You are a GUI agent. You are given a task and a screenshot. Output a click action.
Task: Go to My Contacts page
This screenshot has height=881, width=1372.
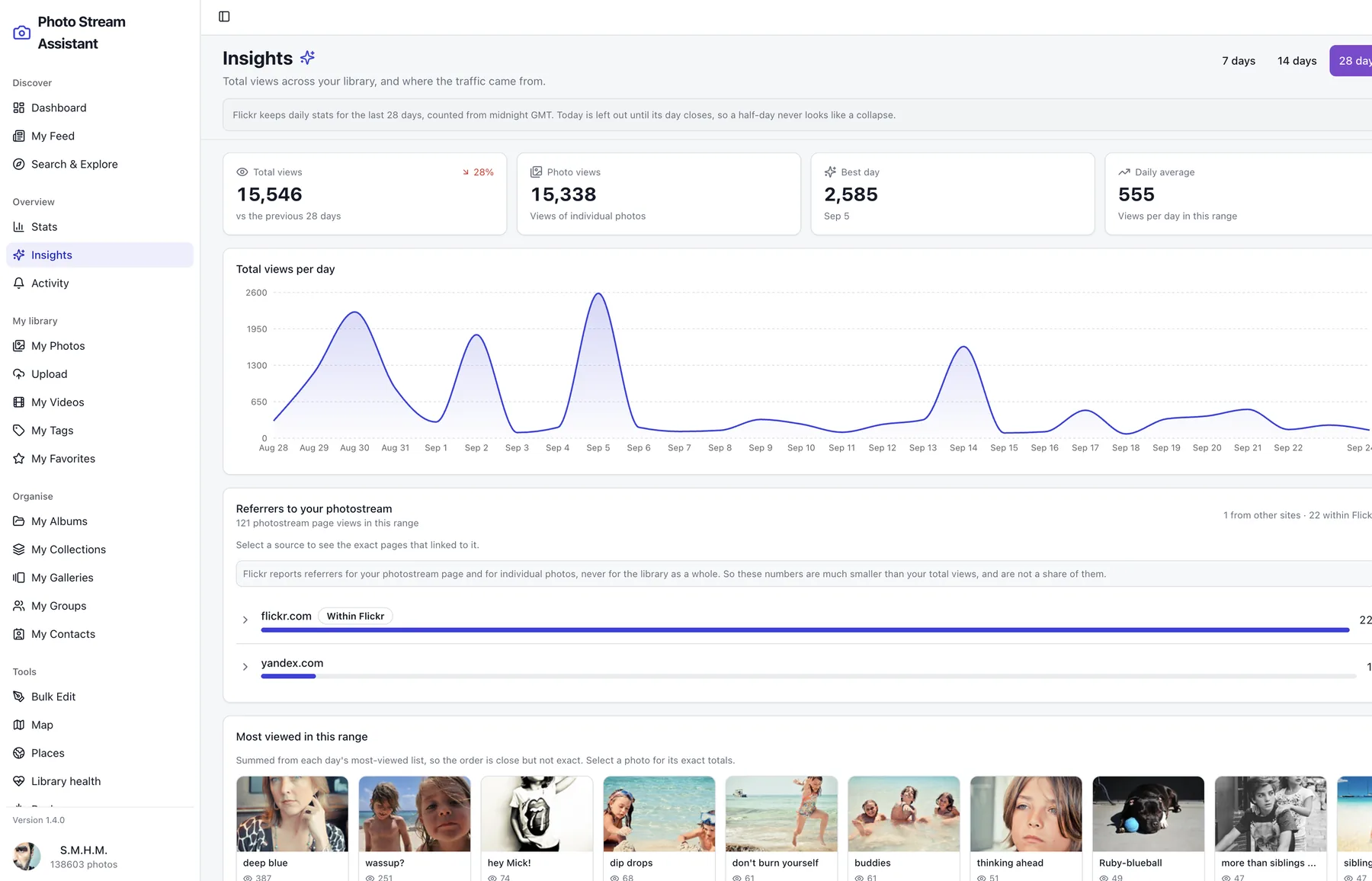coord(100,634)
